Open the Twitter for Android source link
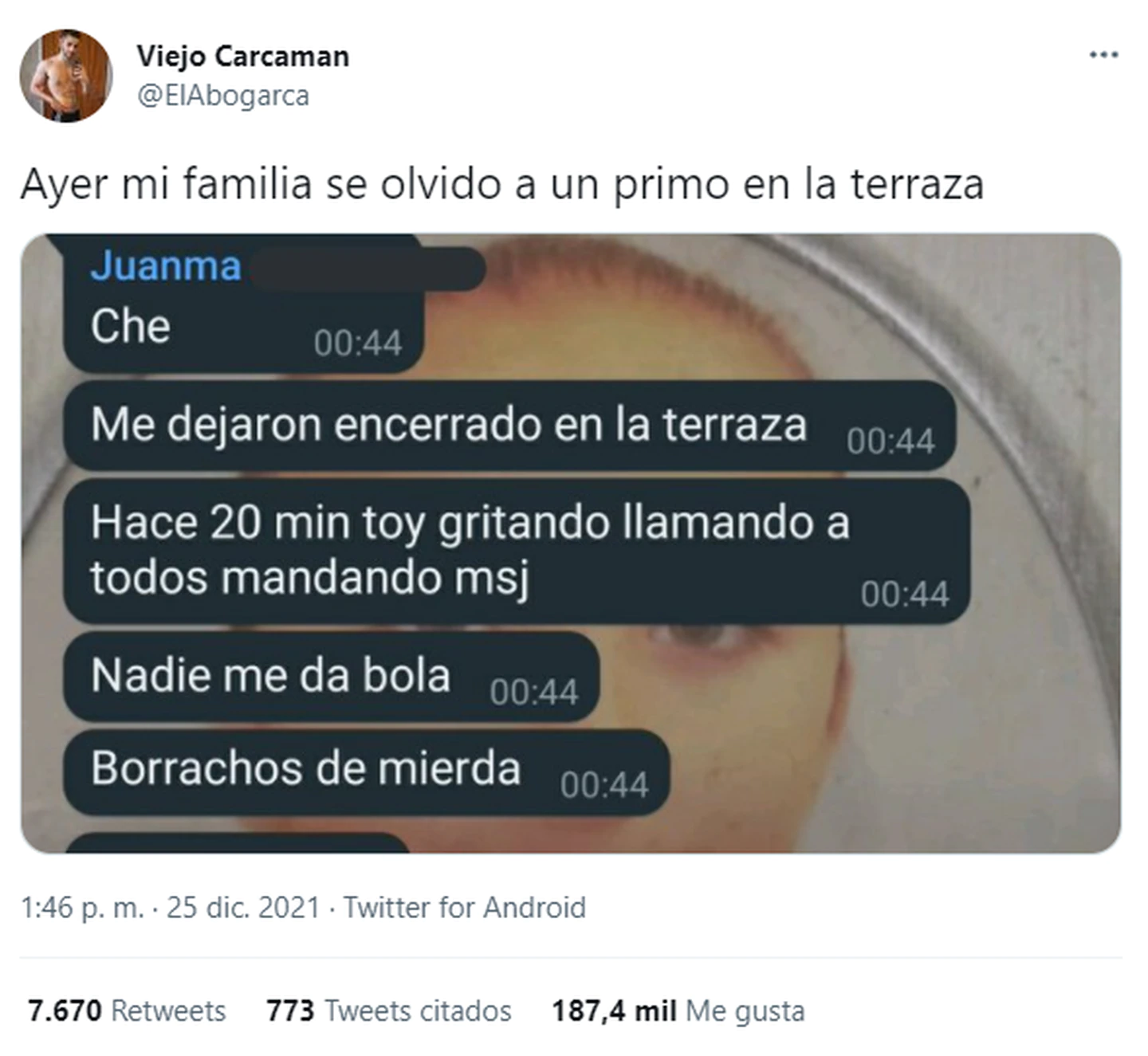The height and width of the screenshot is (1056, 1148). click(x=465, y=908)
